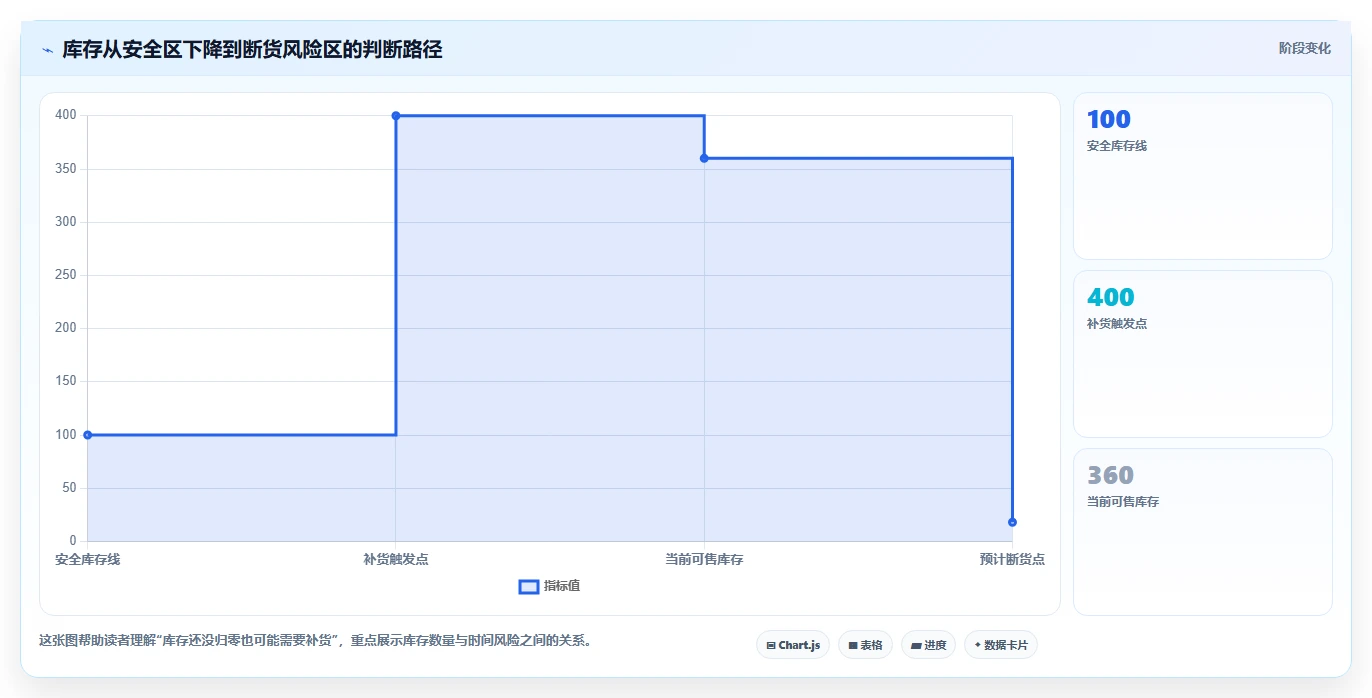Click the 阶段变化 label in the header

point(1305,48)
